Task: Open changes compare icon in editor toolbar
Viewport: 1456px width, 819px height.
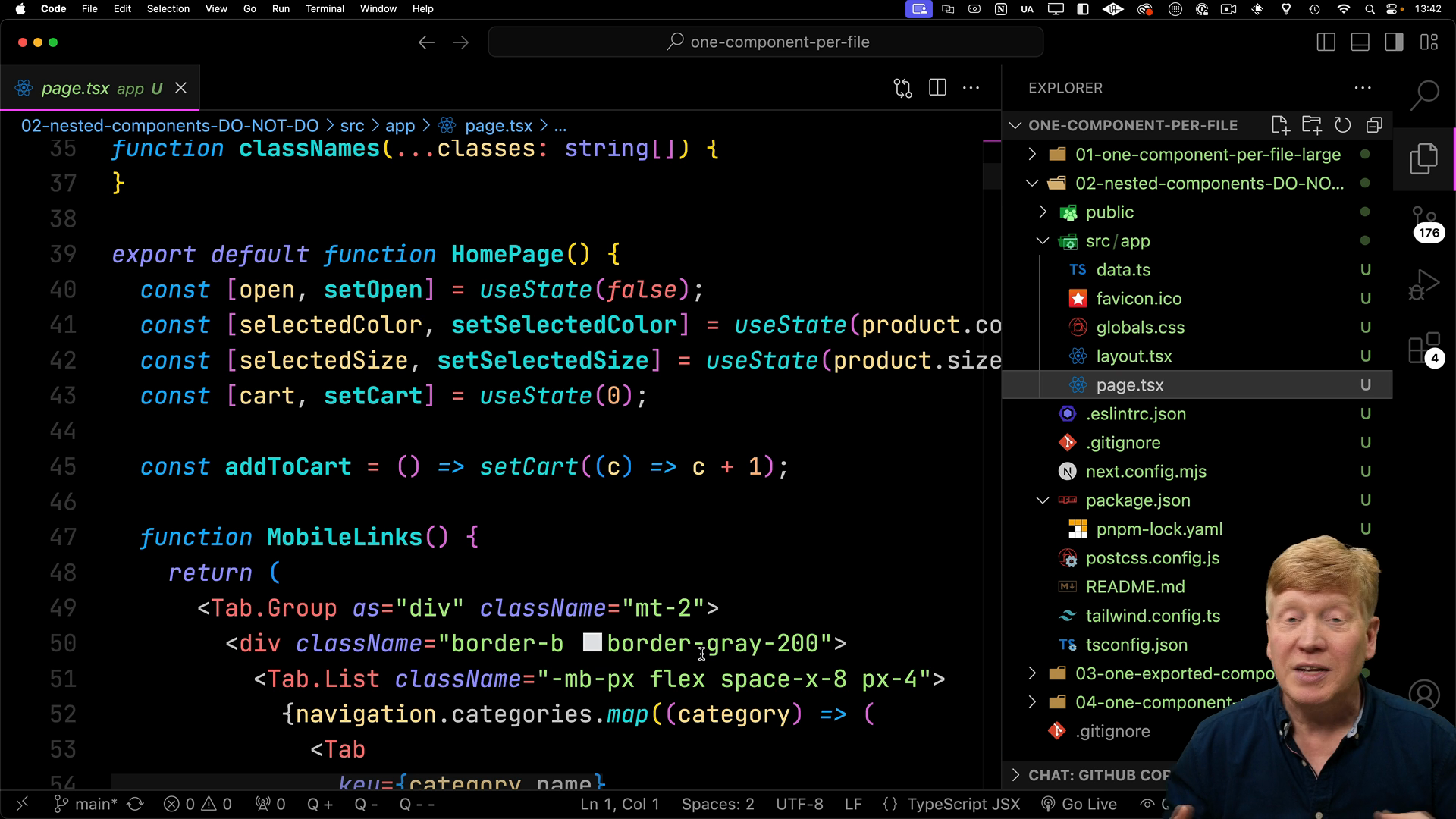Action: coord(902,88)
